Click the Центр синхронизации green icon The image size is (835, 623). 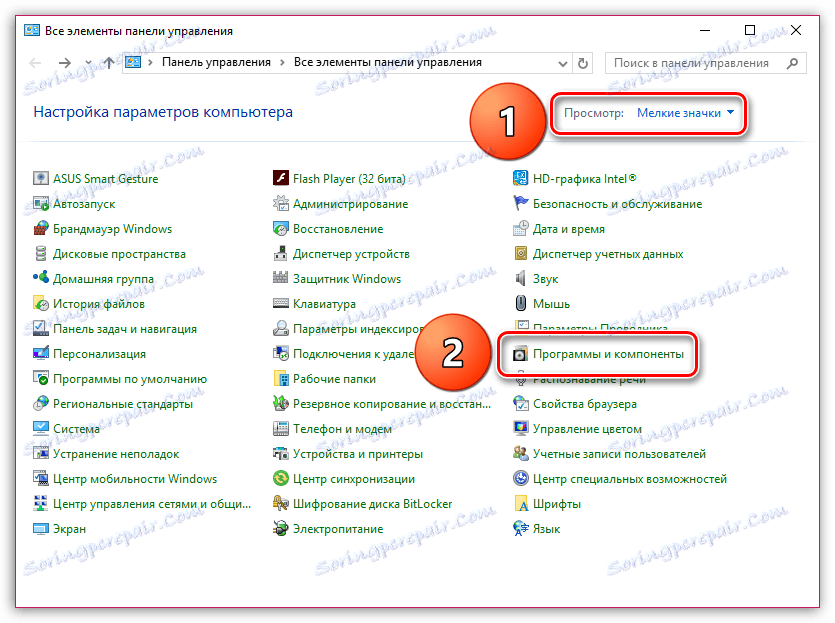coord(281,479)
